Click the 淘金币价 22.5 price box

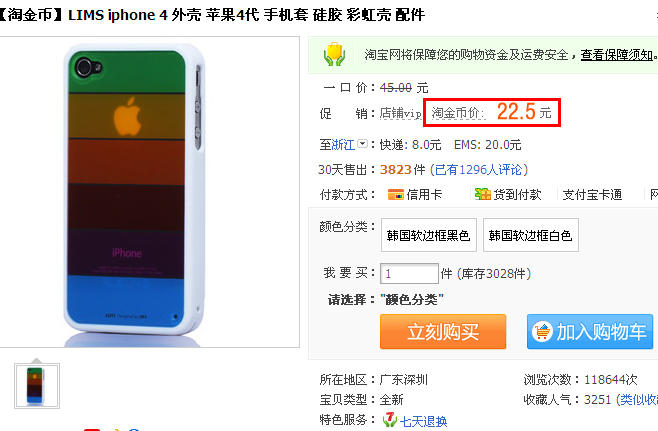click(x=492, y=112)
